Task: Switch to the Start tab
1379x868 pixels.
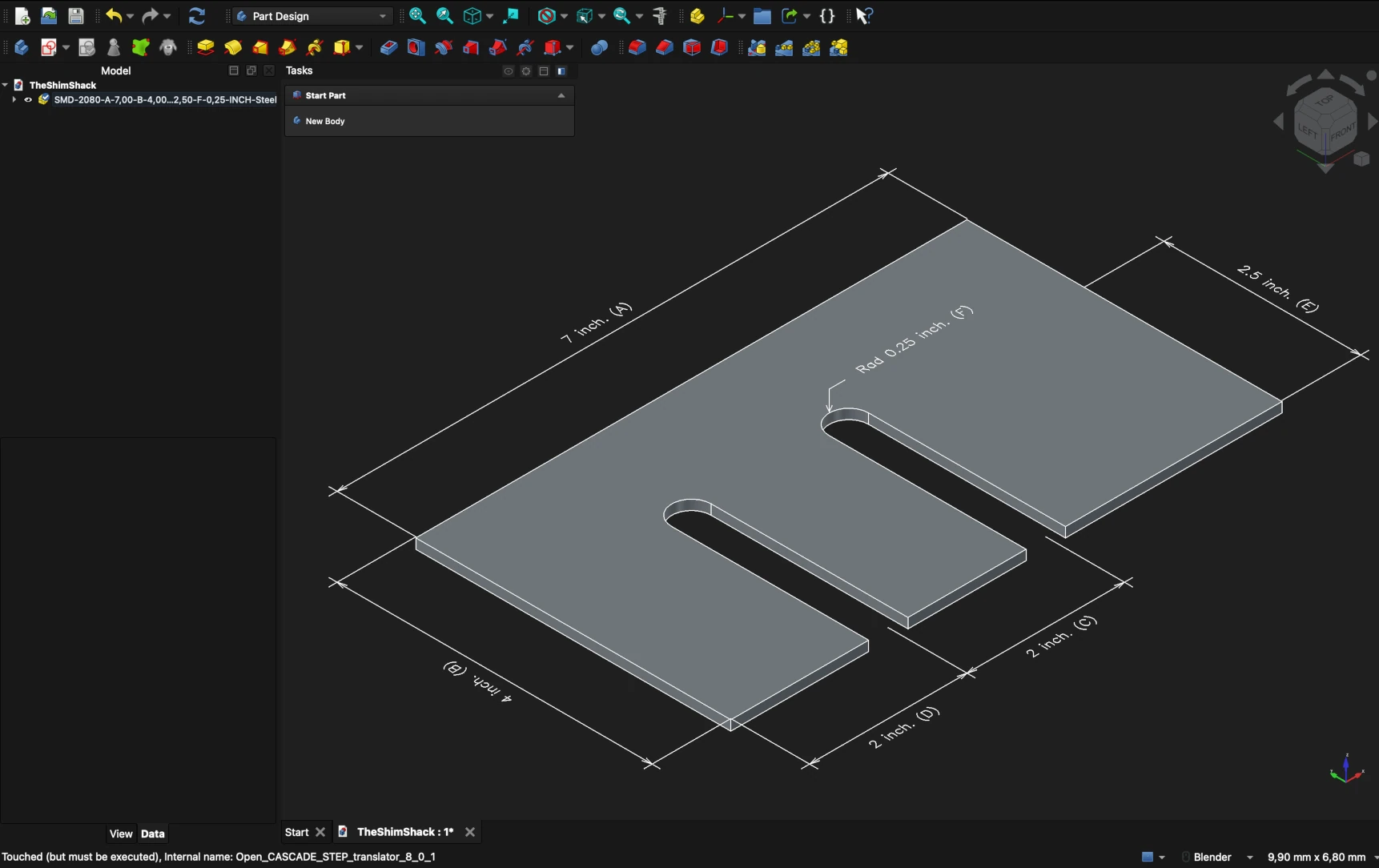Action: (x=296, y=832)
